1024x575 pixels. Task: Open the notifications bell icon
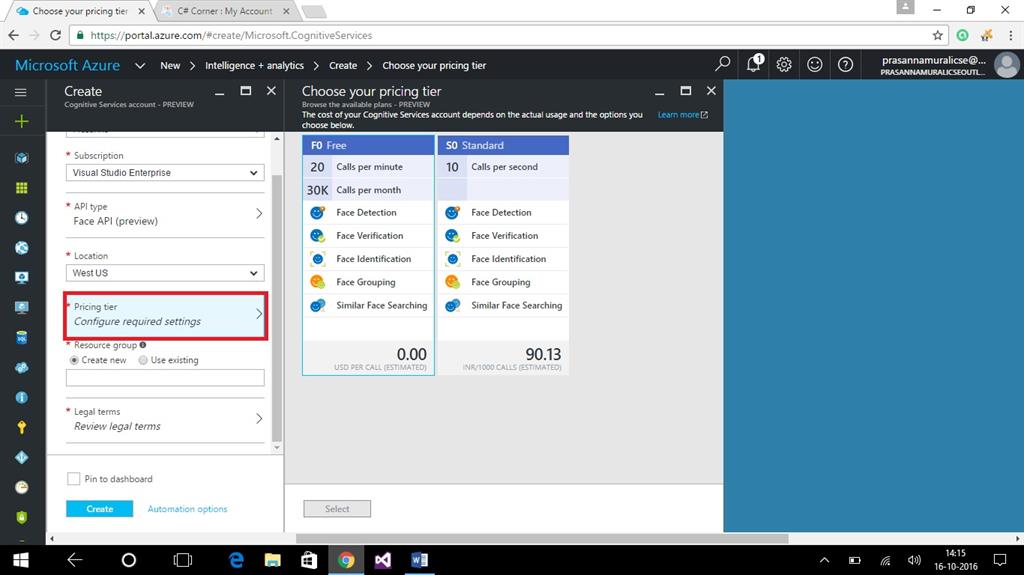754,63
